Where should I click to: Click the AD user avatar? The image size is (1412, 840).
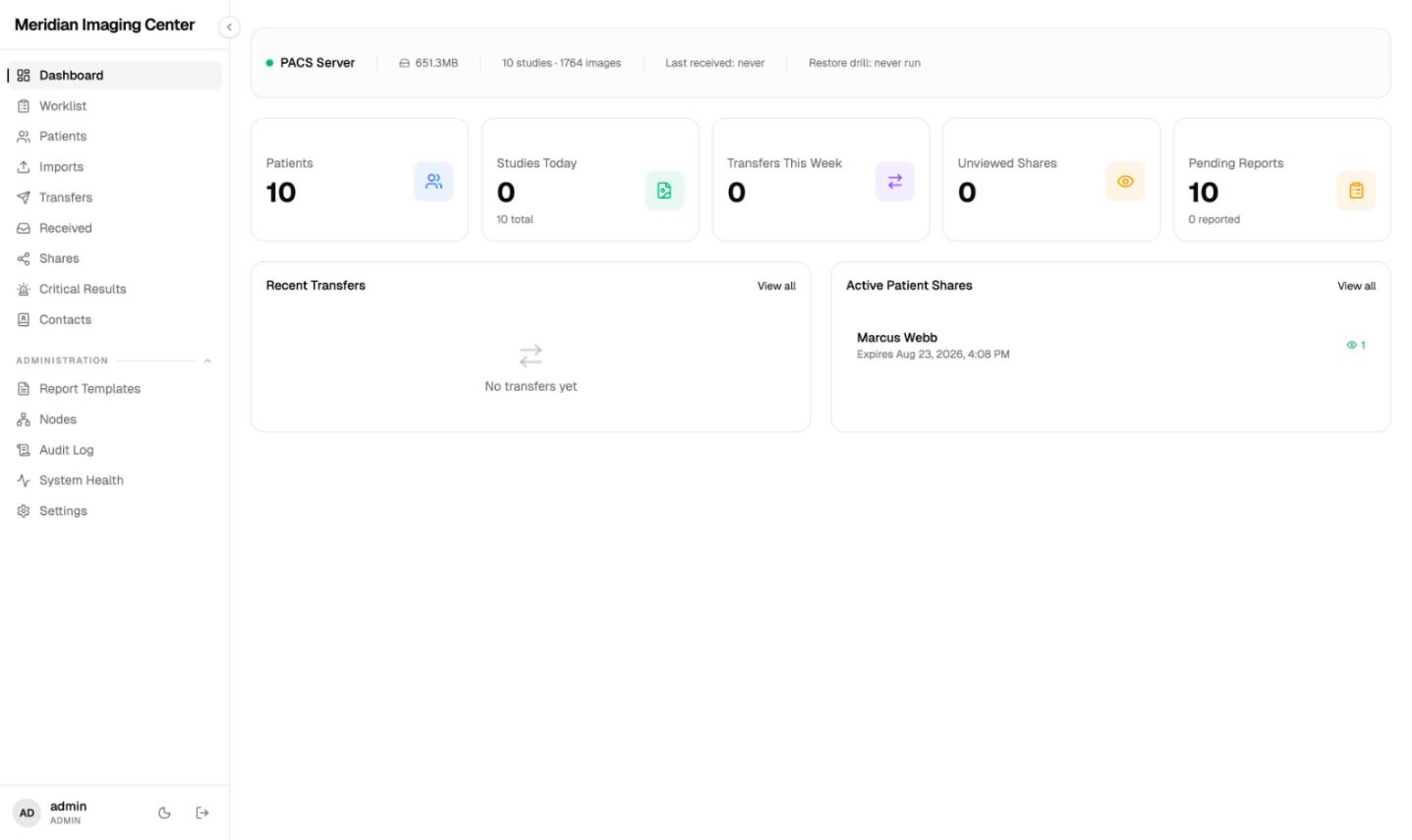(27, 812)
